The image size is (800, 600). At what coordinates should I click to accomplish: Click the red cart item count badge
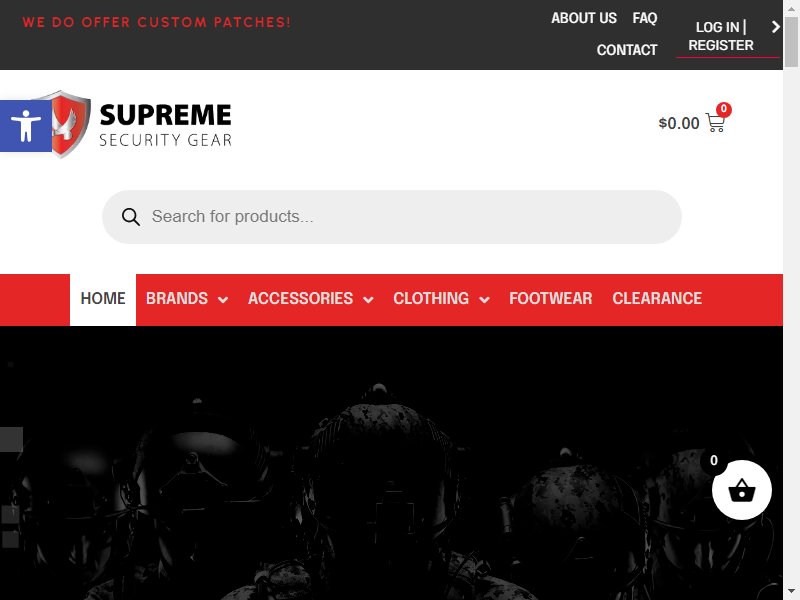coord(723,109)
